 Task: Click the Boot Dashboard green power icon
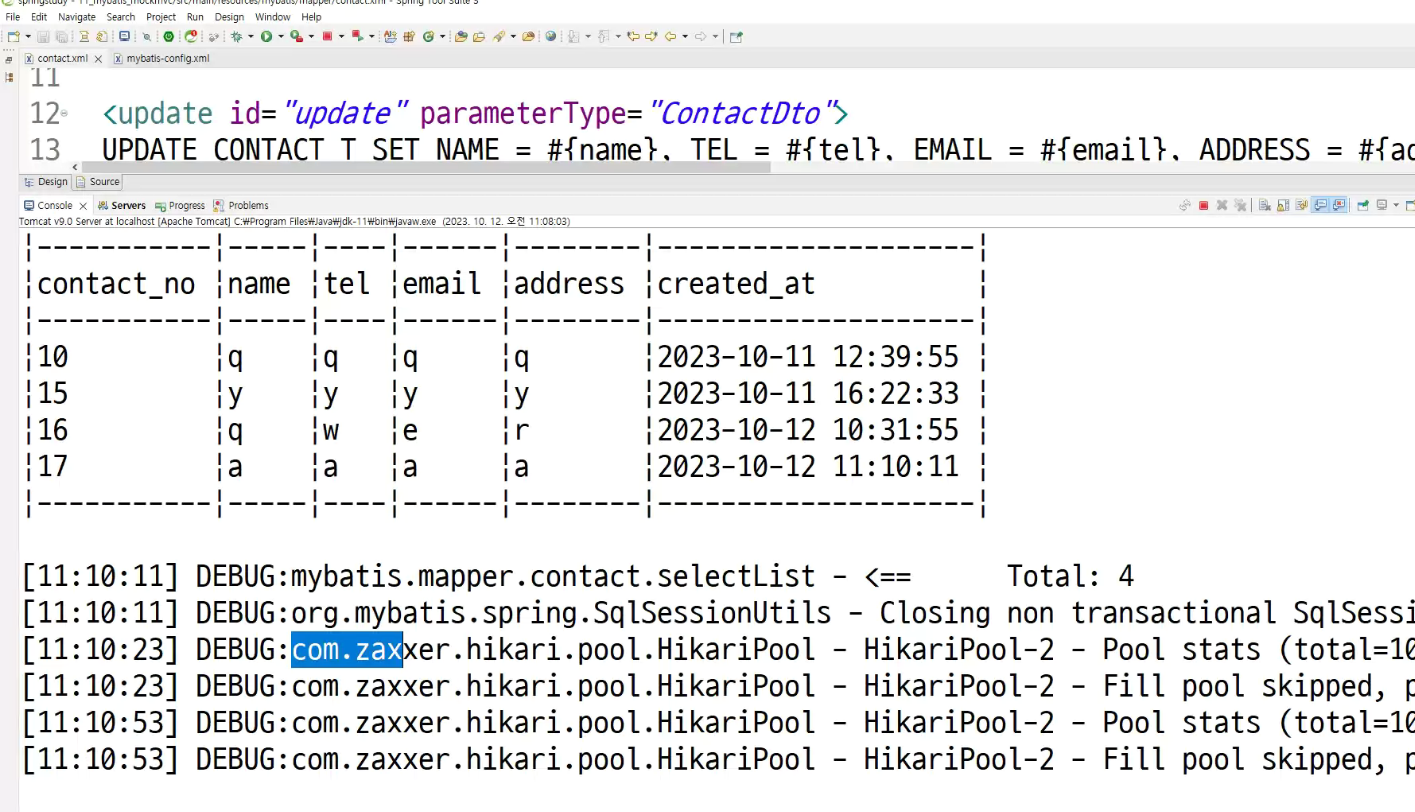[x=168, y=36]
